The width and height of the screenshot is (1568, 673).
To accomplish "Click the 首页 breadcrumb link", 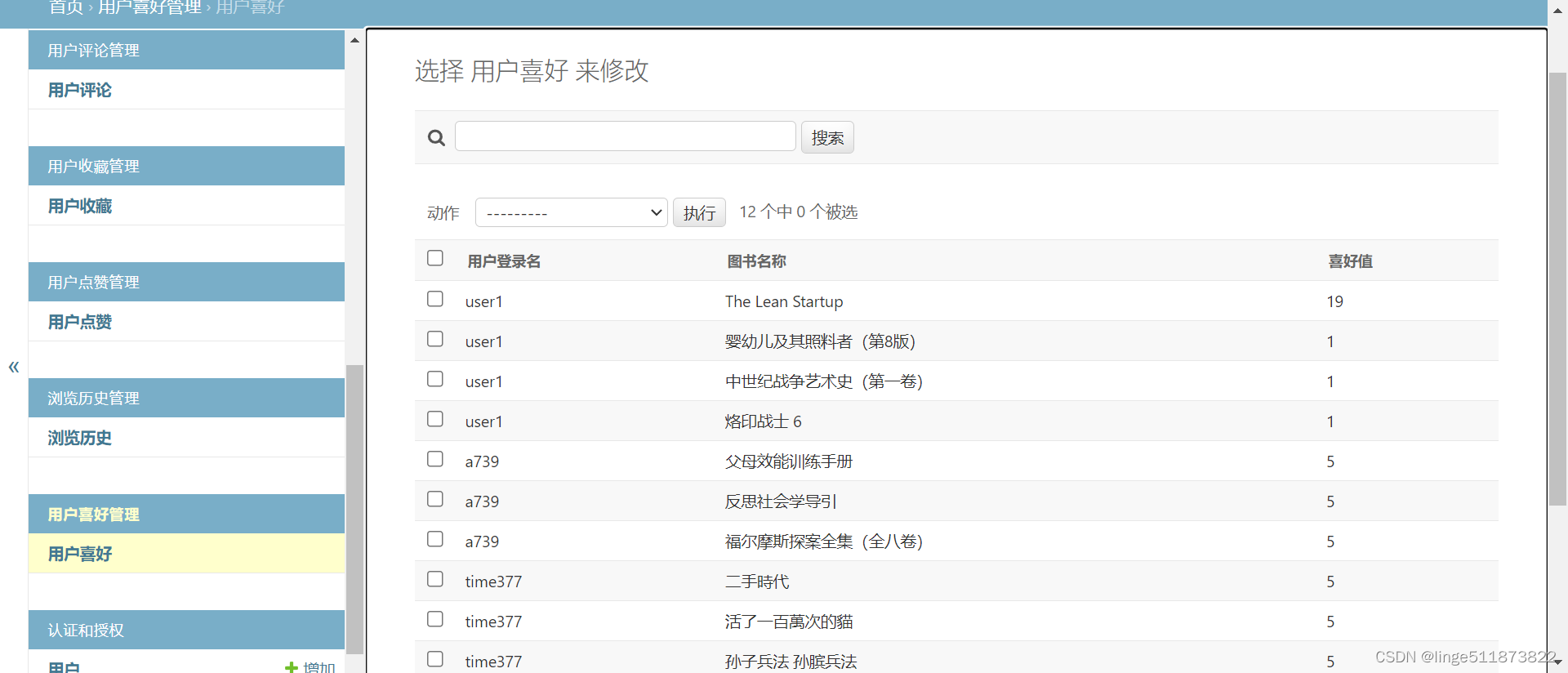I will click(x=65, y=7).
